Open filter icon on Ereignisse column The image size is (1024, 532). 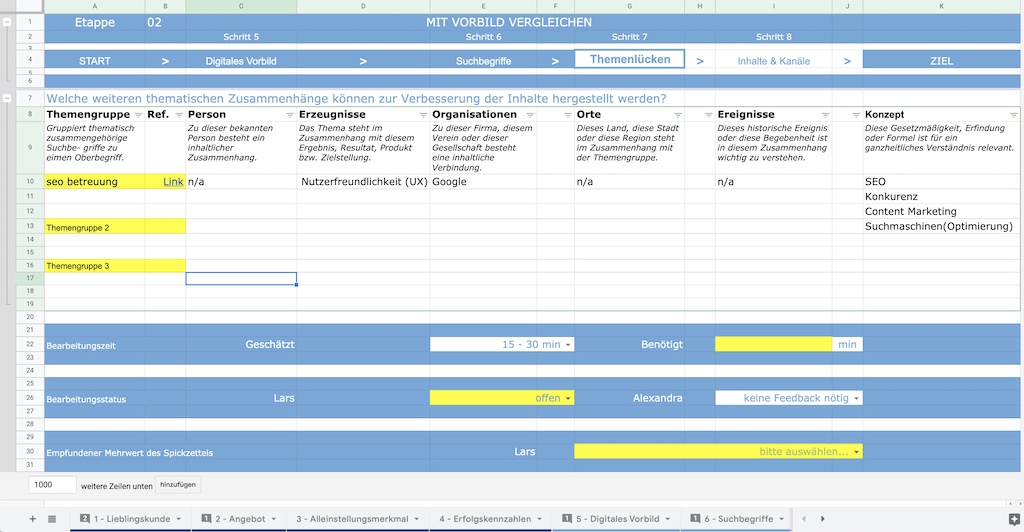[x=825, y=115]
